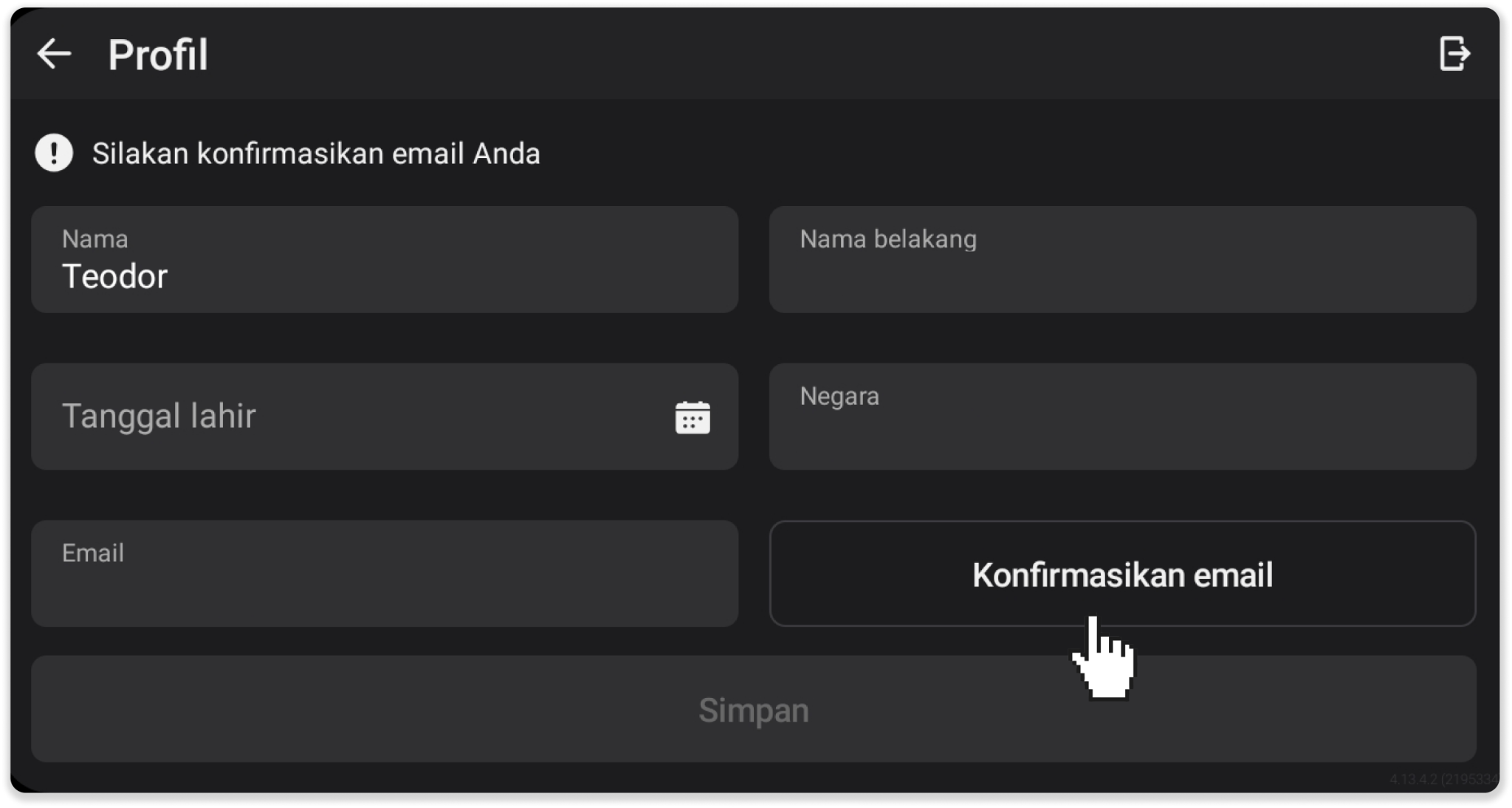The height and width of the screenshot is (808, 1512).
Task: Focus the Nama input field
Action: 385,259
